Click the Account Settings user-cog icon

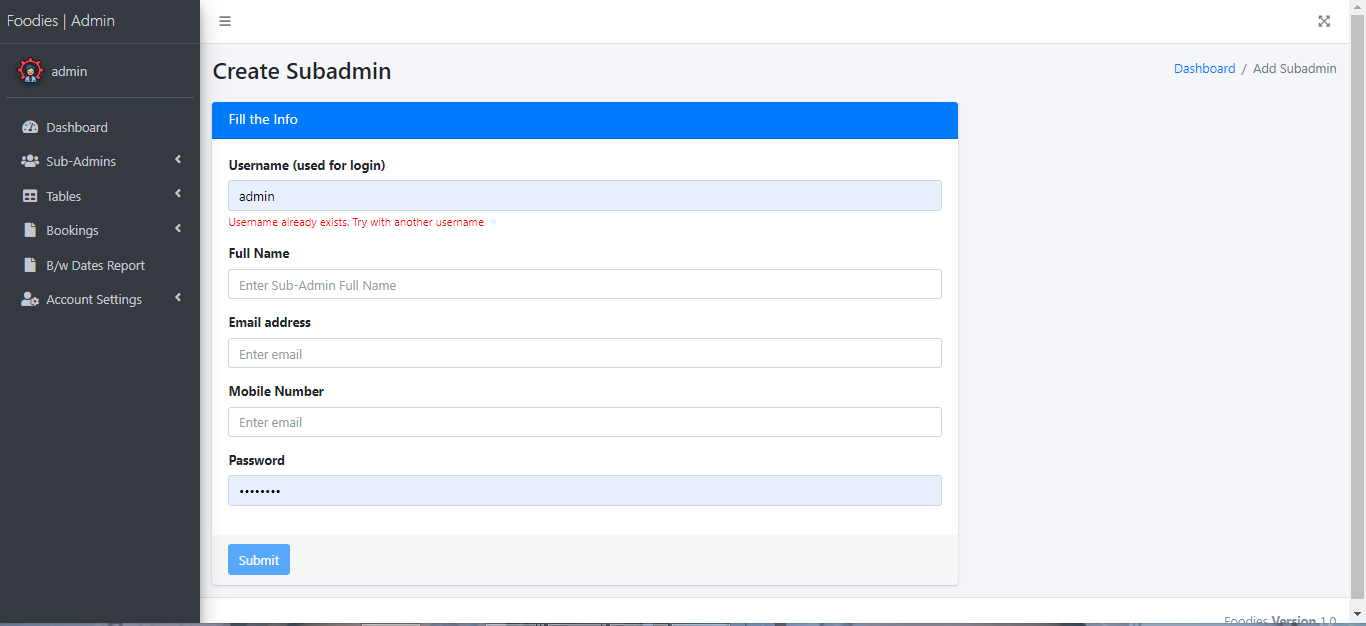30,299
